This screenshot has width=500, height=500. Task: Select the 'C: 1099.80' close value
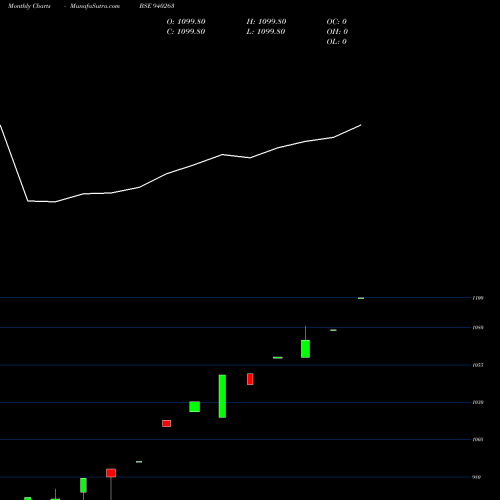click(x=186, y=32)
